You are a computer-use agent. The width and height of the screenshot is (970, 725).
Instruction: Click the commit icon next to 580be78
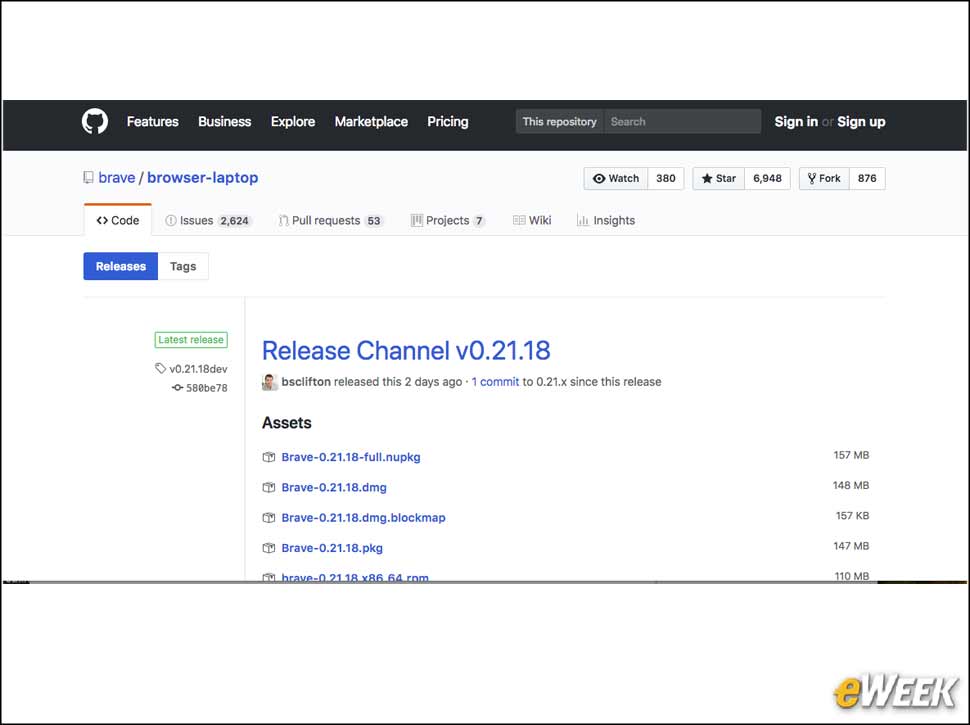pos(178,388)
